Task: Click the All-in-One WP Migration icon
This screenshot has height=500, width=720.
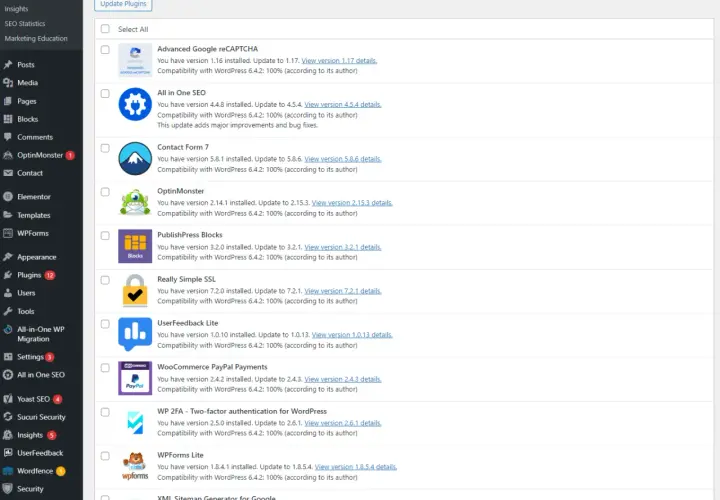Action: [8, 330]
